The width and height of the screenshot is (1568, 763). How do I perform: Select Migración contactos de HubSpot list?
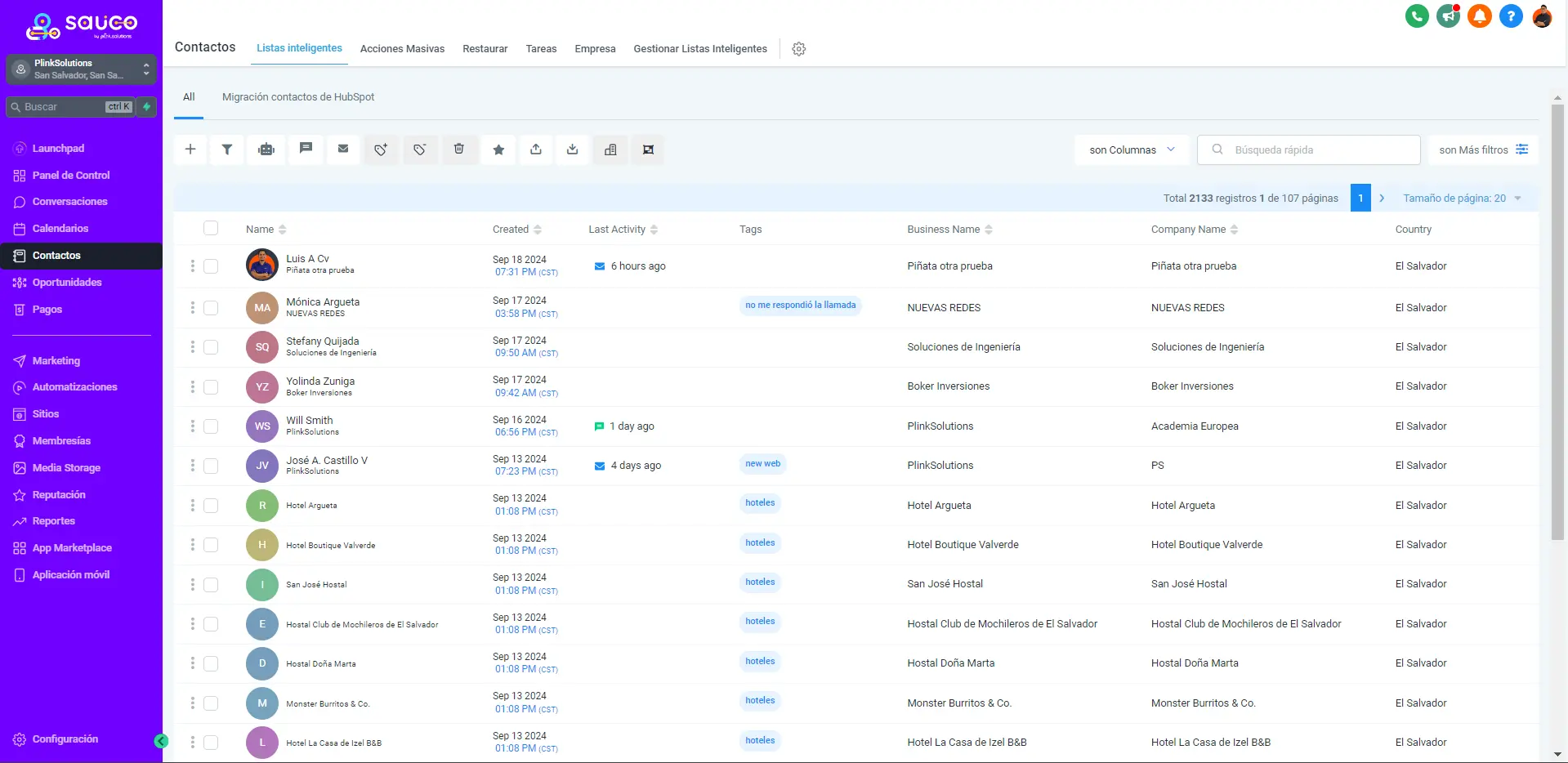tap(298, 97)
